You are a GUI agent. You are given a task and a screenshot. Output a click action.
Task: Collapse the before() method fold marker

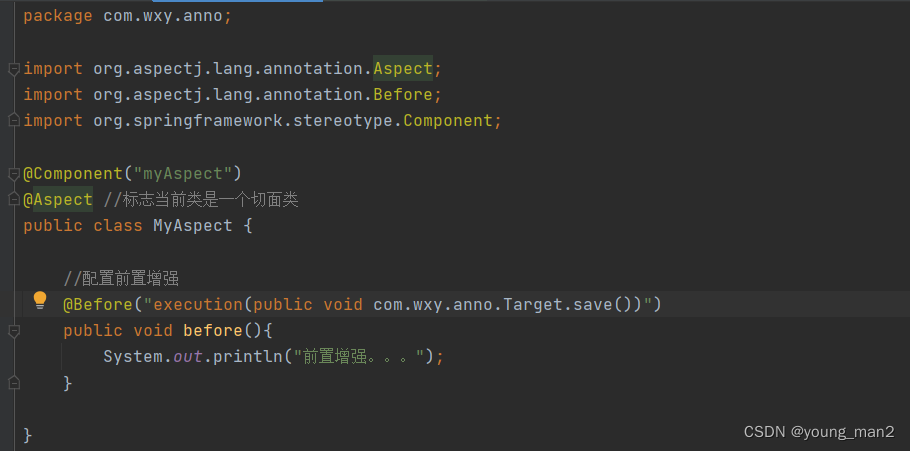(13, 330)
